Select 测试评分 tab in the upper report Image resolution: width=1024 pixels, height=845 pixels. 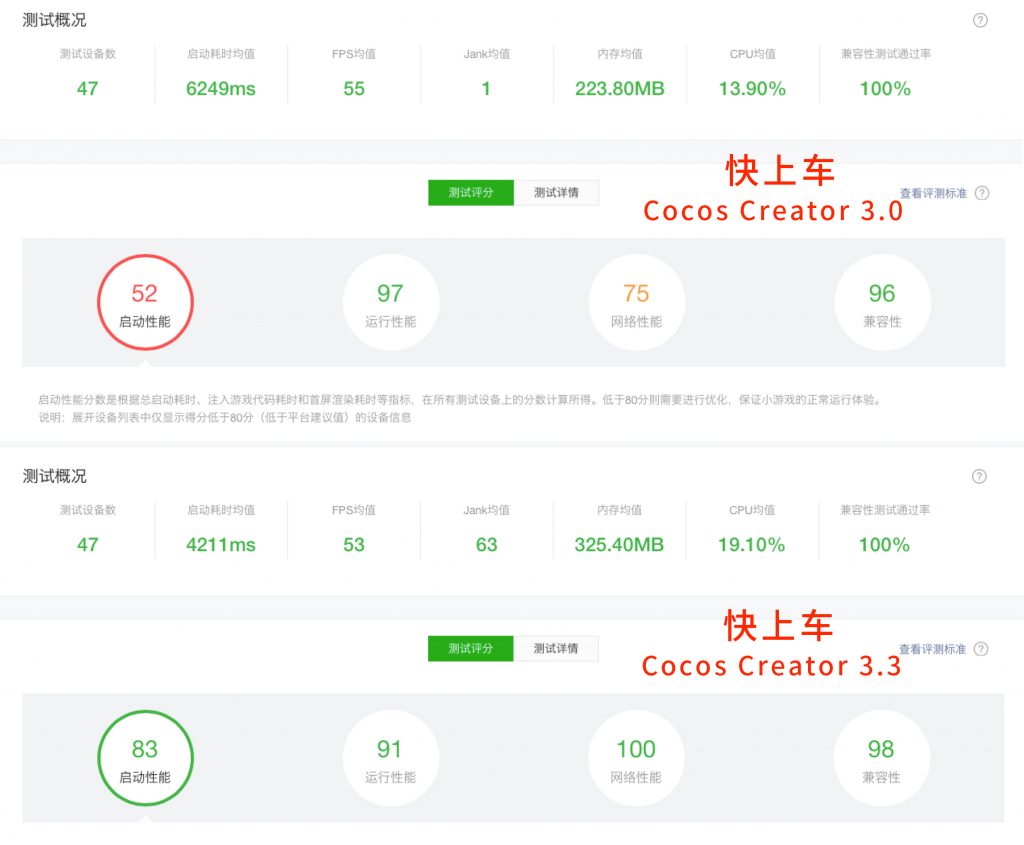point(471,193)
